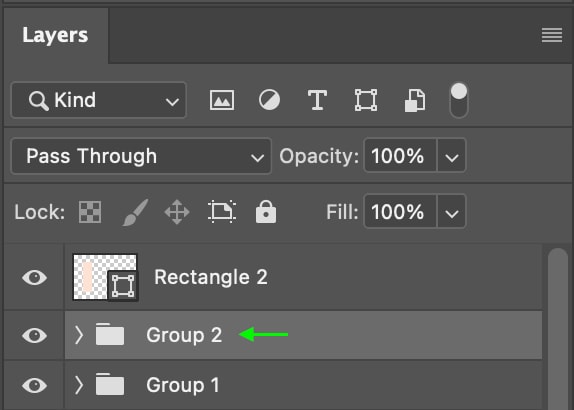
Task: Lock transparent pixels checkerboard icon
Action: (x=90, y=212)
